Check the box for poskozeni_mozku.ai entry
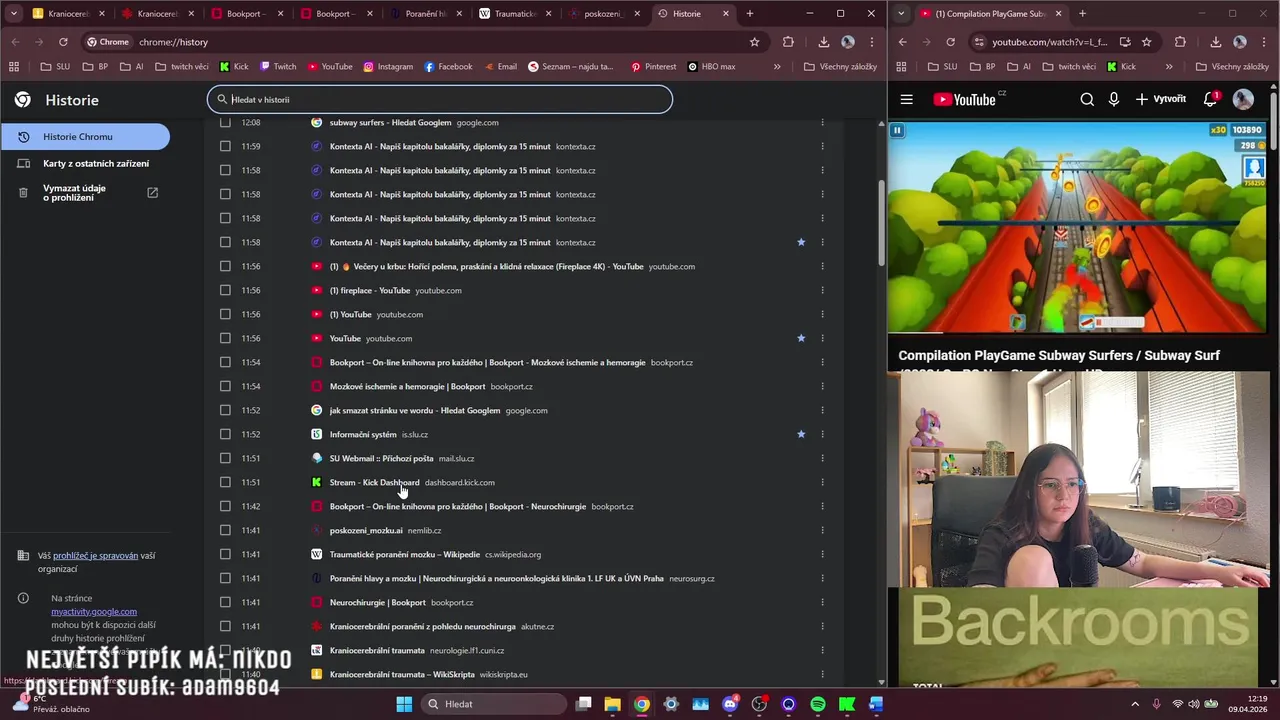Image resolution: width=1280 pixels, height=720 pixels. click(x=225, y=530)
